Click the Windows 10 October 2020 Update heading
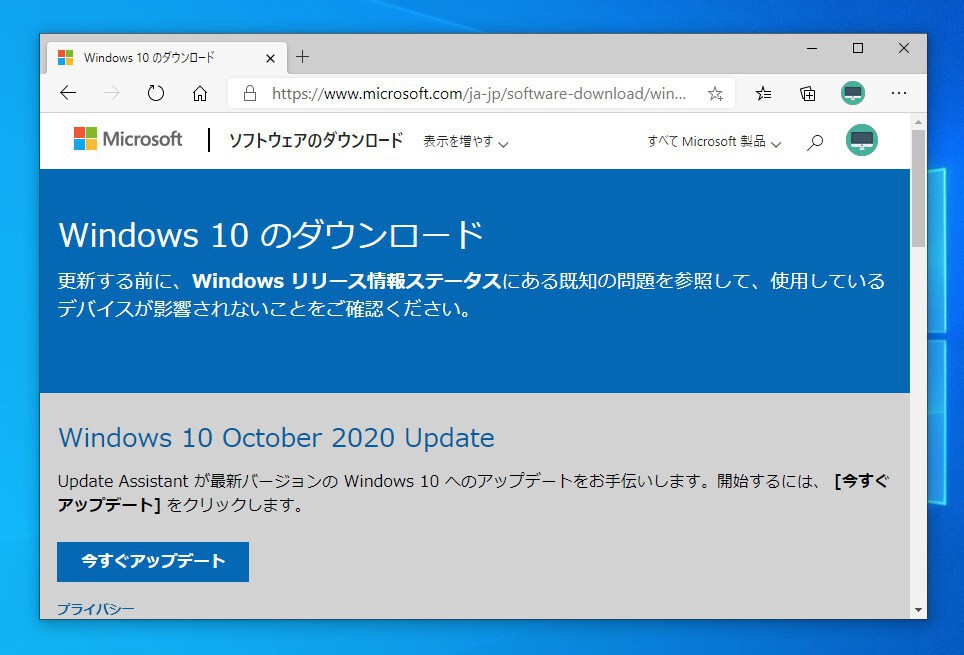This screenshot has width=964, height=655. pyautogui.click(x=276, y=438)
